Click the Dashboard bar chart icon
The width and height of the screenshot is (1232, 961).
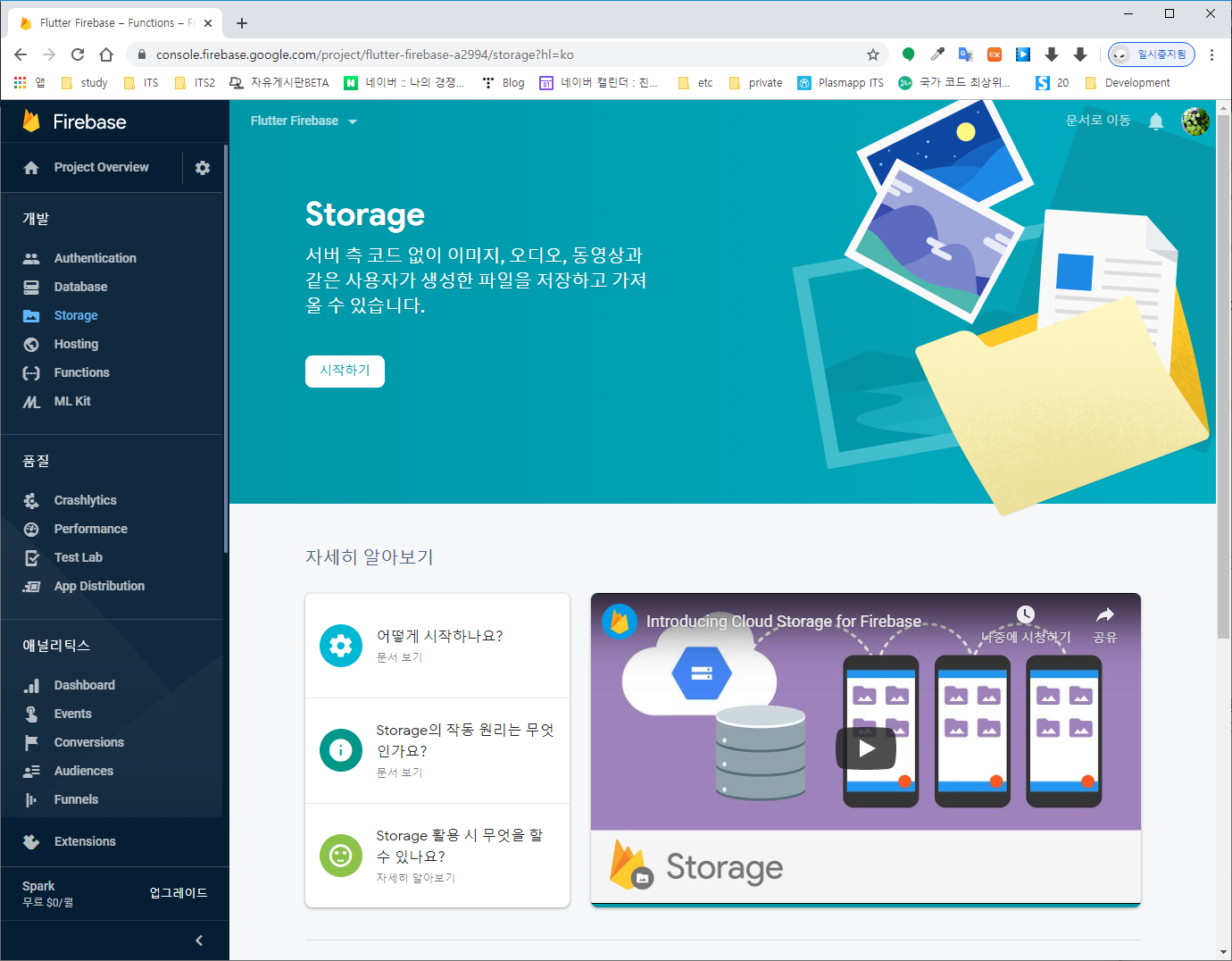coord(31,685)
